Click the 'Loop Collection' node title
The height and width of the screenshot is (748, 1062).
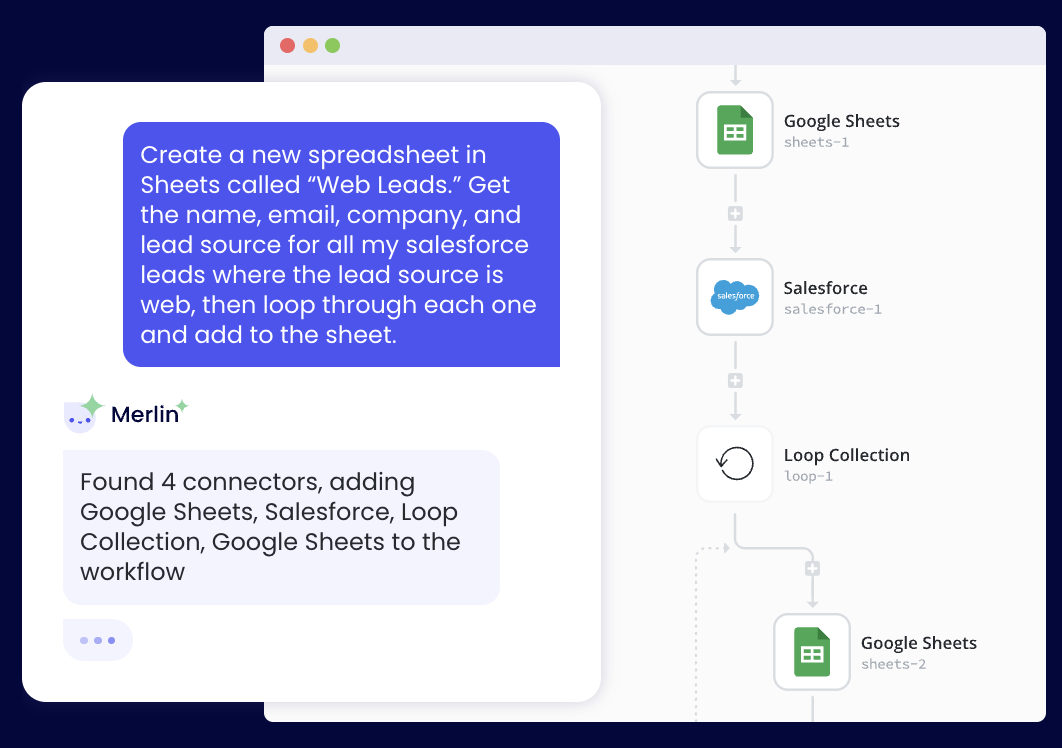tap(847, 455)
